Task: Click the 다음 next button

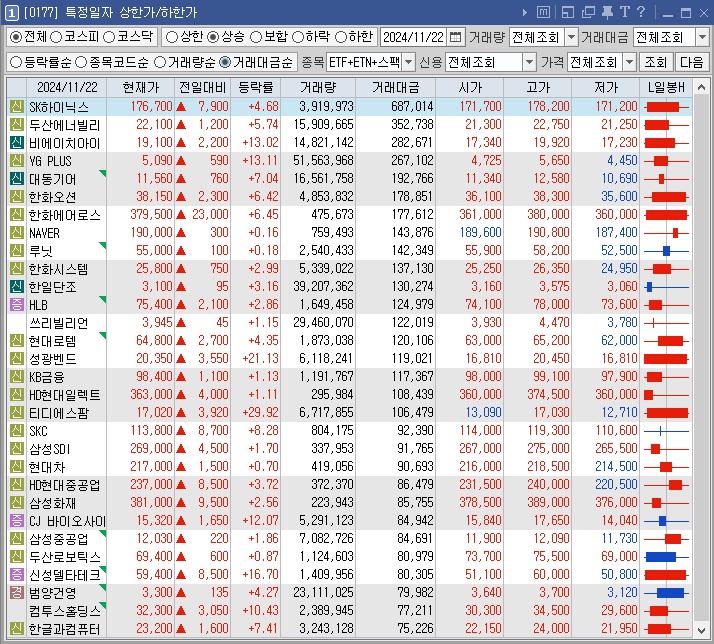Action: (x=691, y=62)
